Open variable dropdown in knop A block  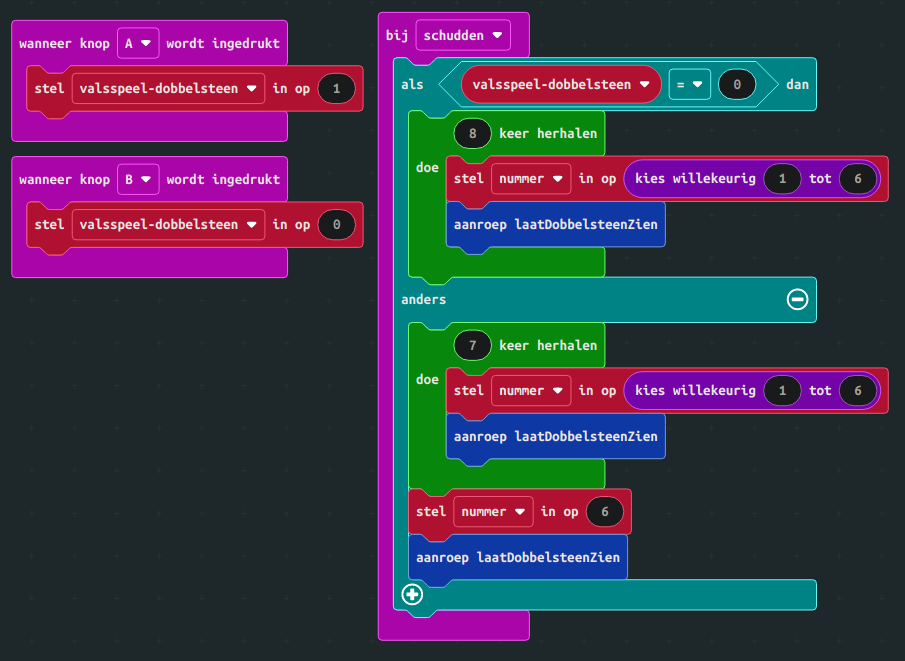[x=168, y=89]
